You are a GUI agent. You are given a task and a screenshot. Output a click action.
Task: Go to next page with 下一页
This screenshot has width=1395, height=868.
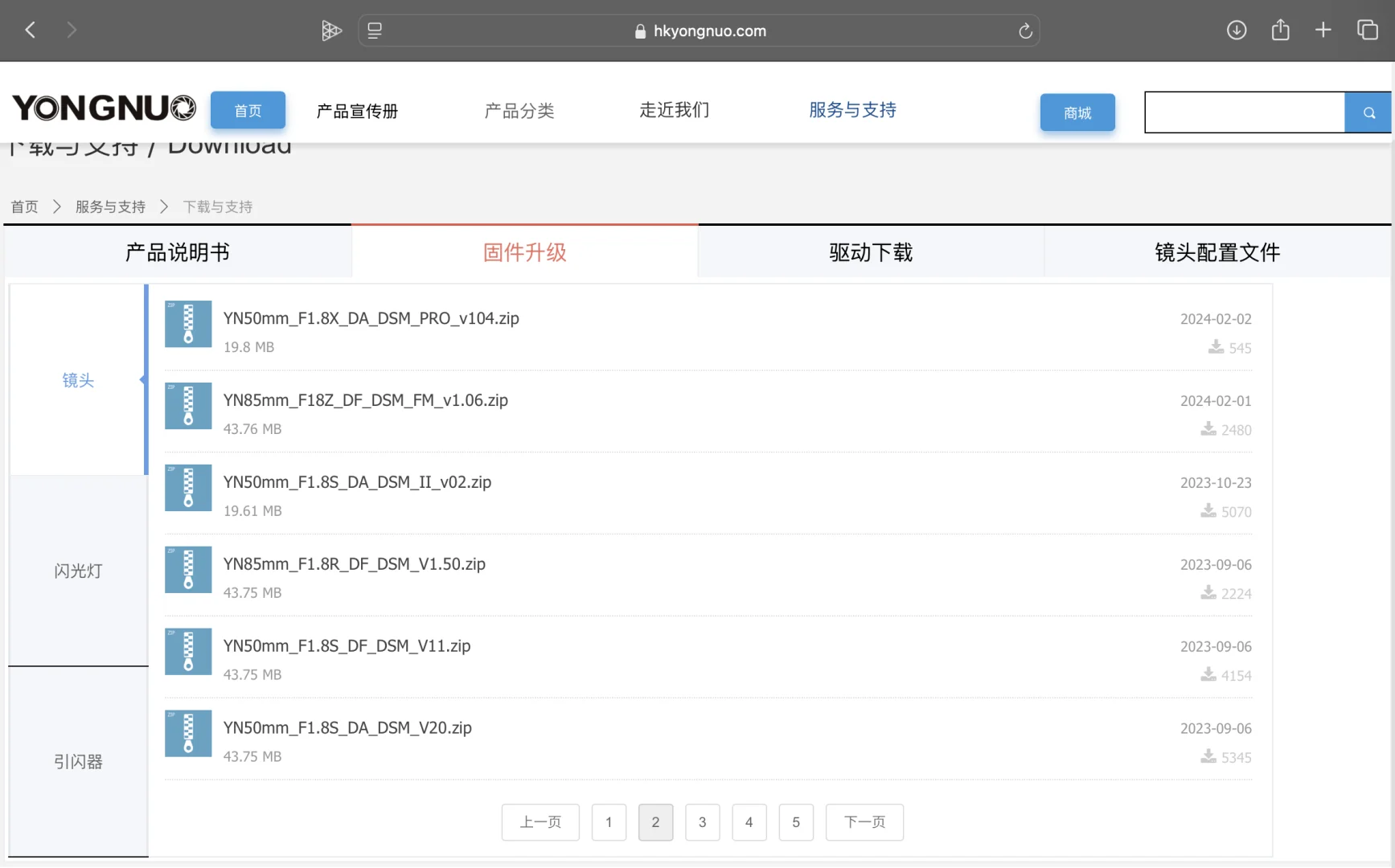[864, 822]
